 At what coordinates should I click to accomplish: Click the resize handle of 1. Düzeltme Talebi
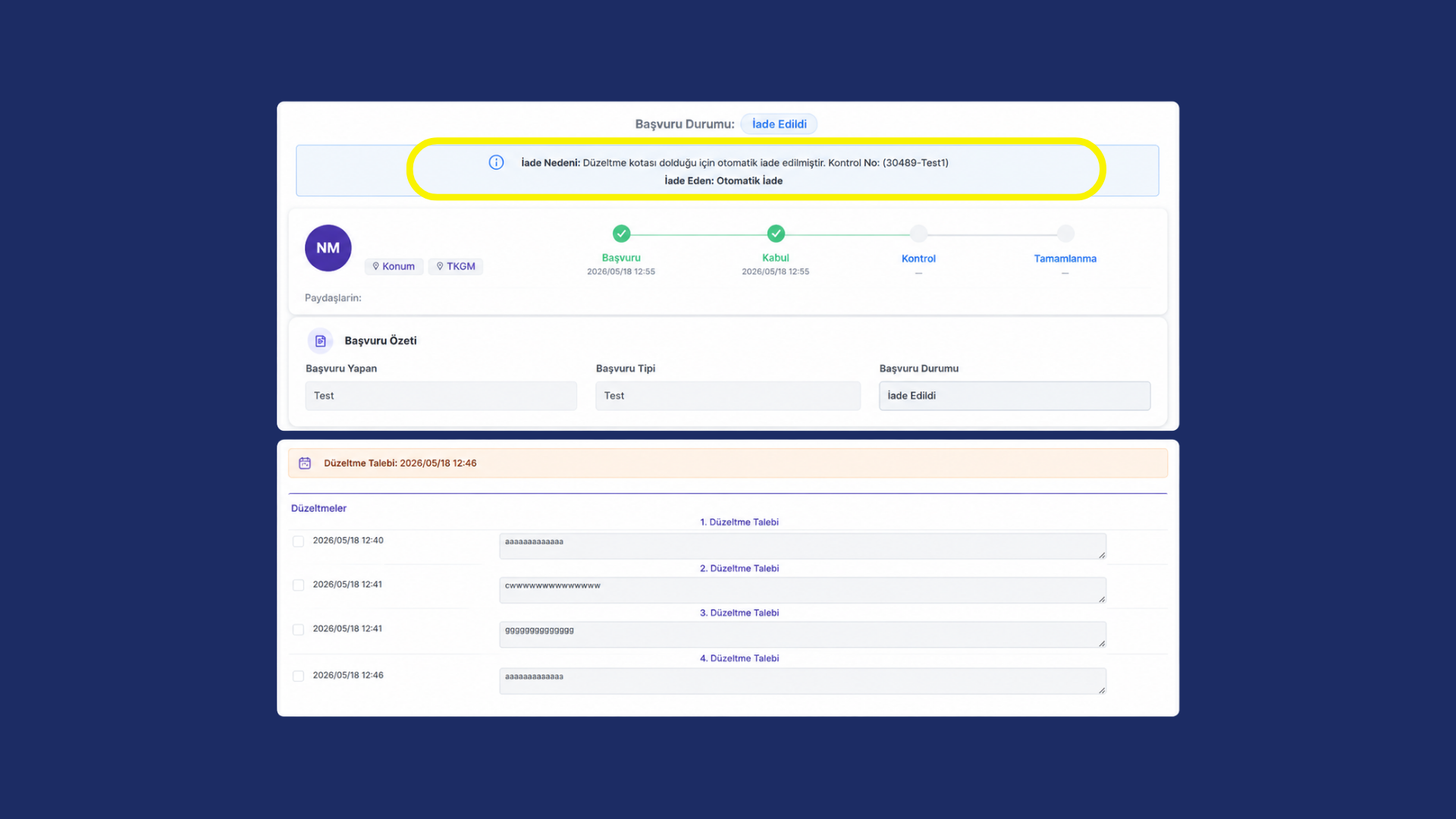[1102, 555]
